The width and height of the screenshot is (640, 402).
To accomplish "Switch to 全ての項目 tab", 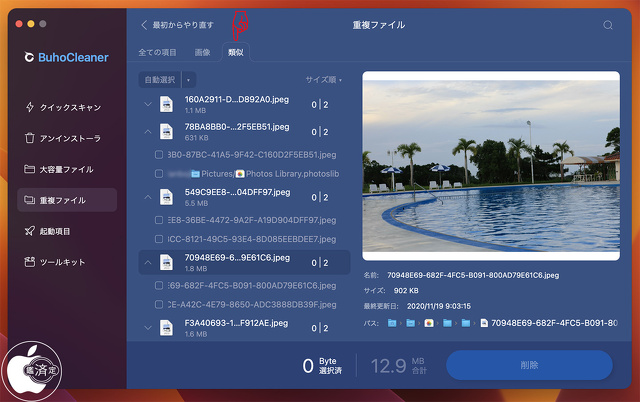I will 157,53.
